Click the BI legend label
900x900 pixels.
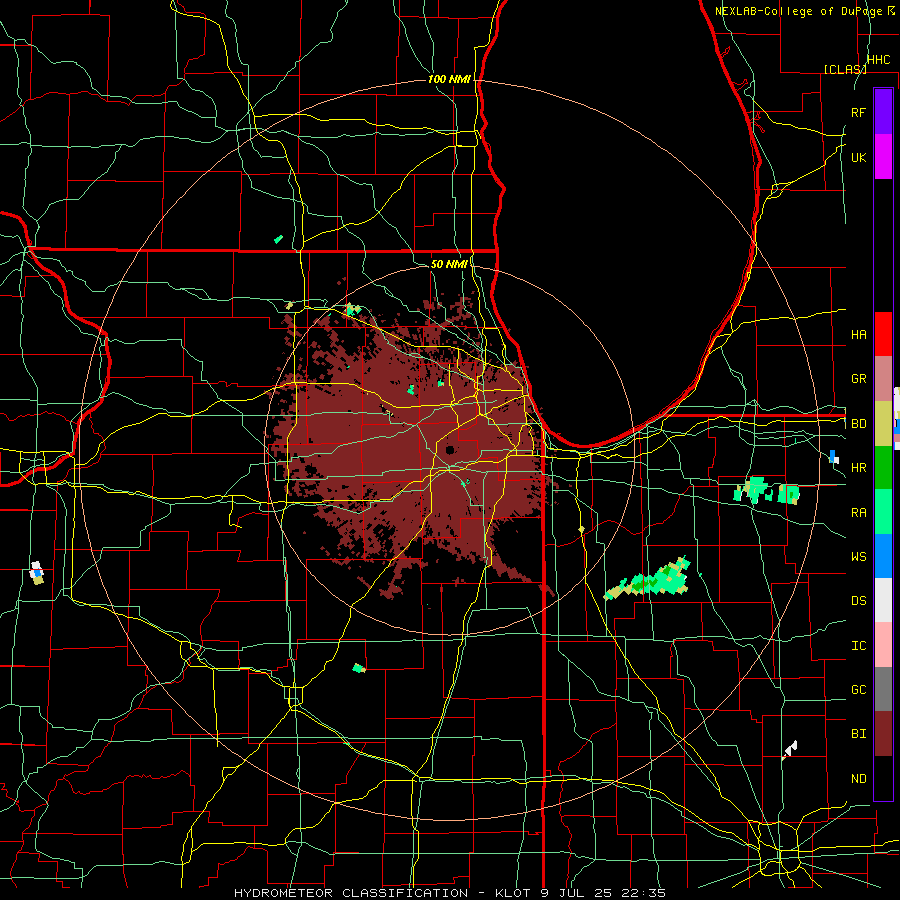[x=858, y=734]
